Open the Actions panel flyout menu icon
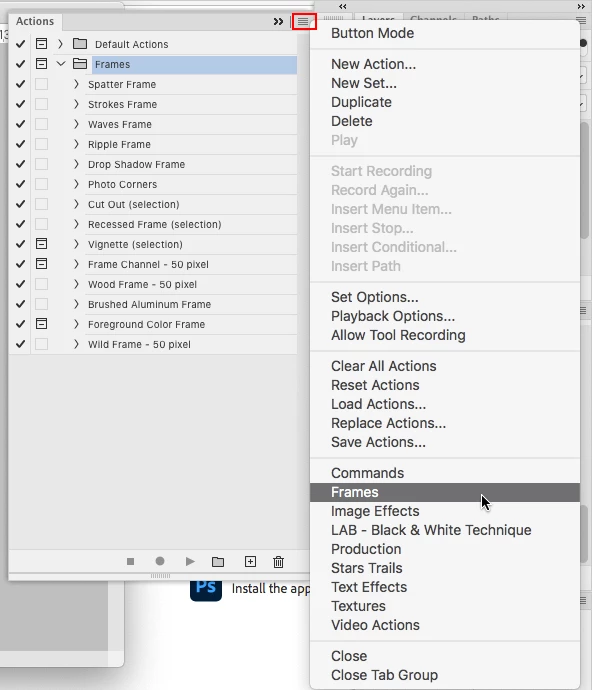 tap(303, 21)
